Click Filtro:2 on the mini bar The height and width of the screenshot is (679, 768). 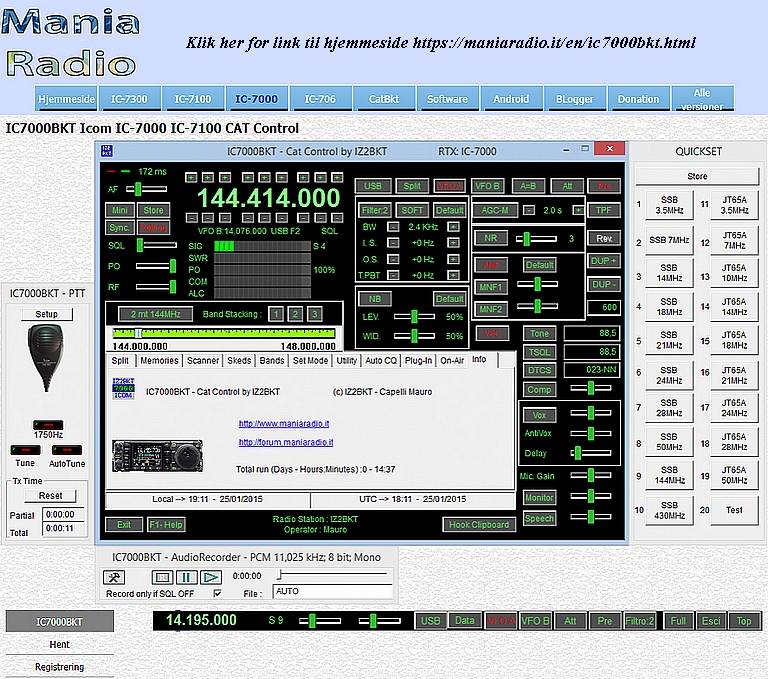pos(639,621)
